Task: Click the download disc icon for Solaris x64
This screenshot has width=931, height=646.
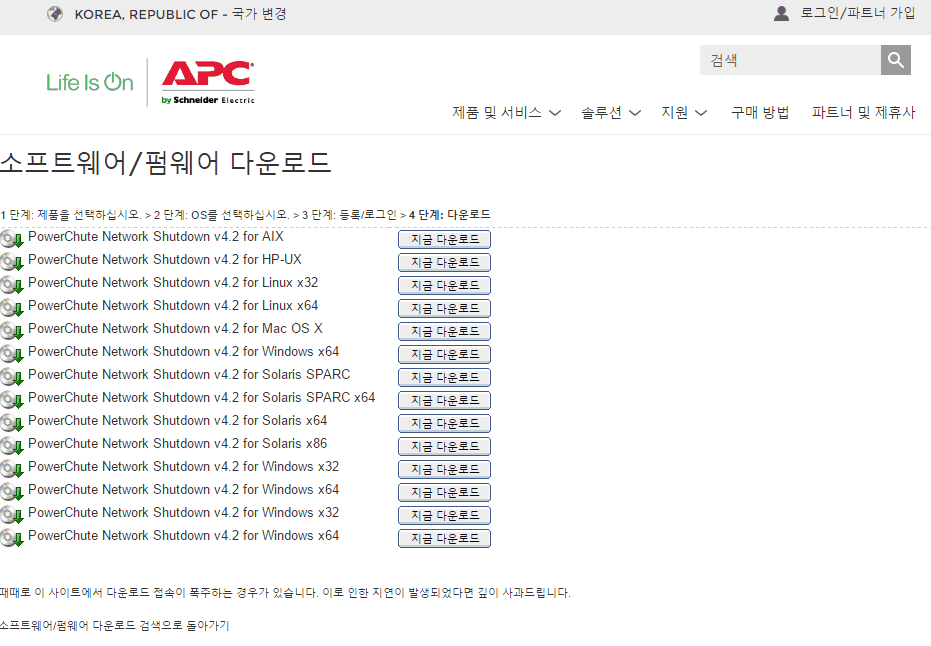Action: pos(12,423)
